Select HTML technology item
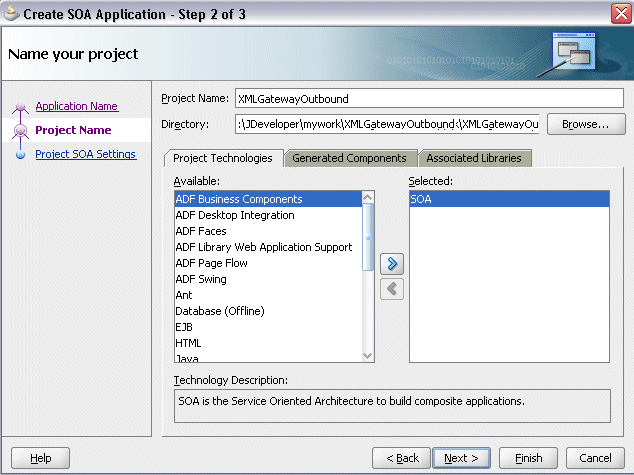Viewport: 634px width, 475px height. click(x=268, y=343)
